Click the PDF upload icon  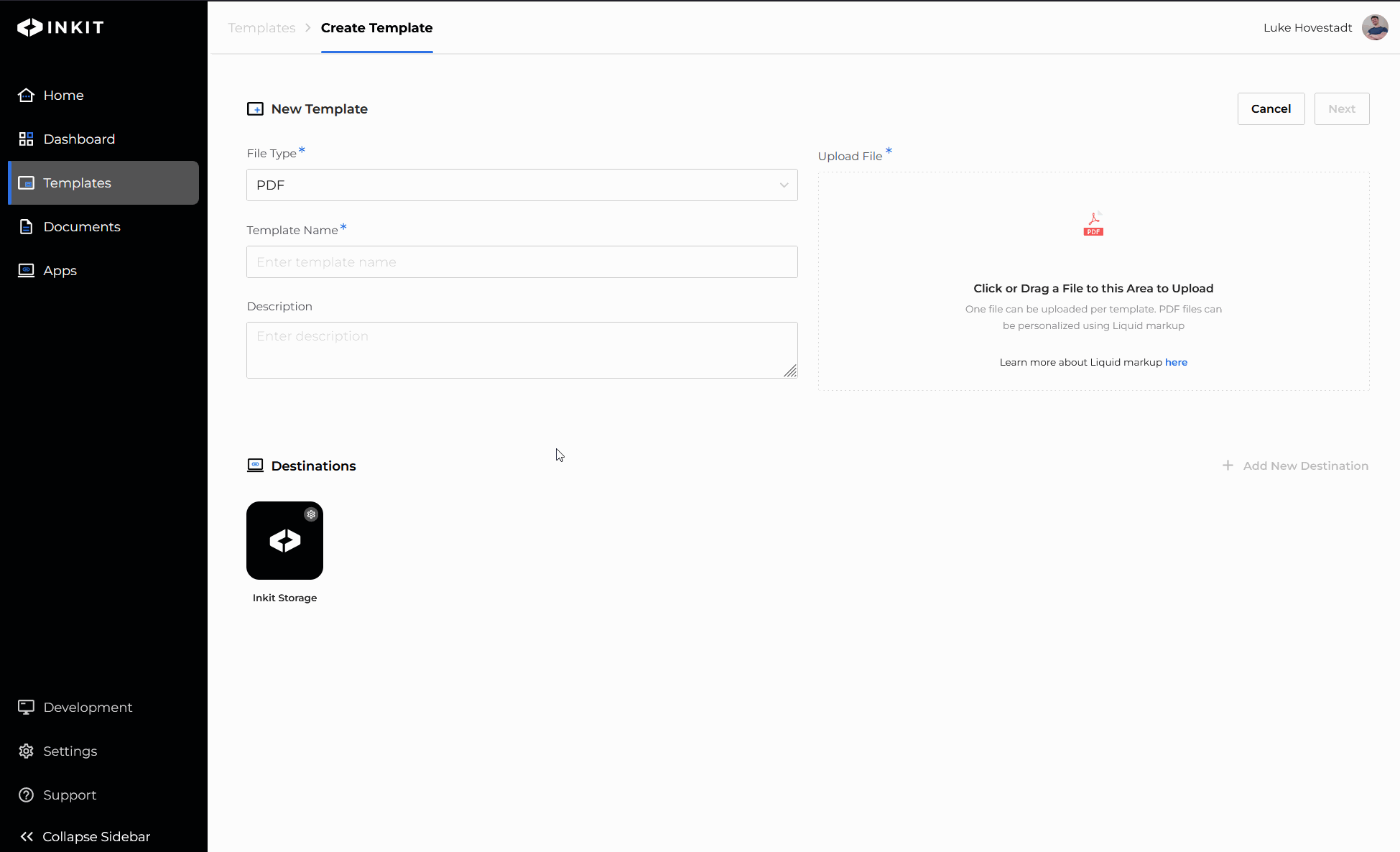tap(1093, 224)
